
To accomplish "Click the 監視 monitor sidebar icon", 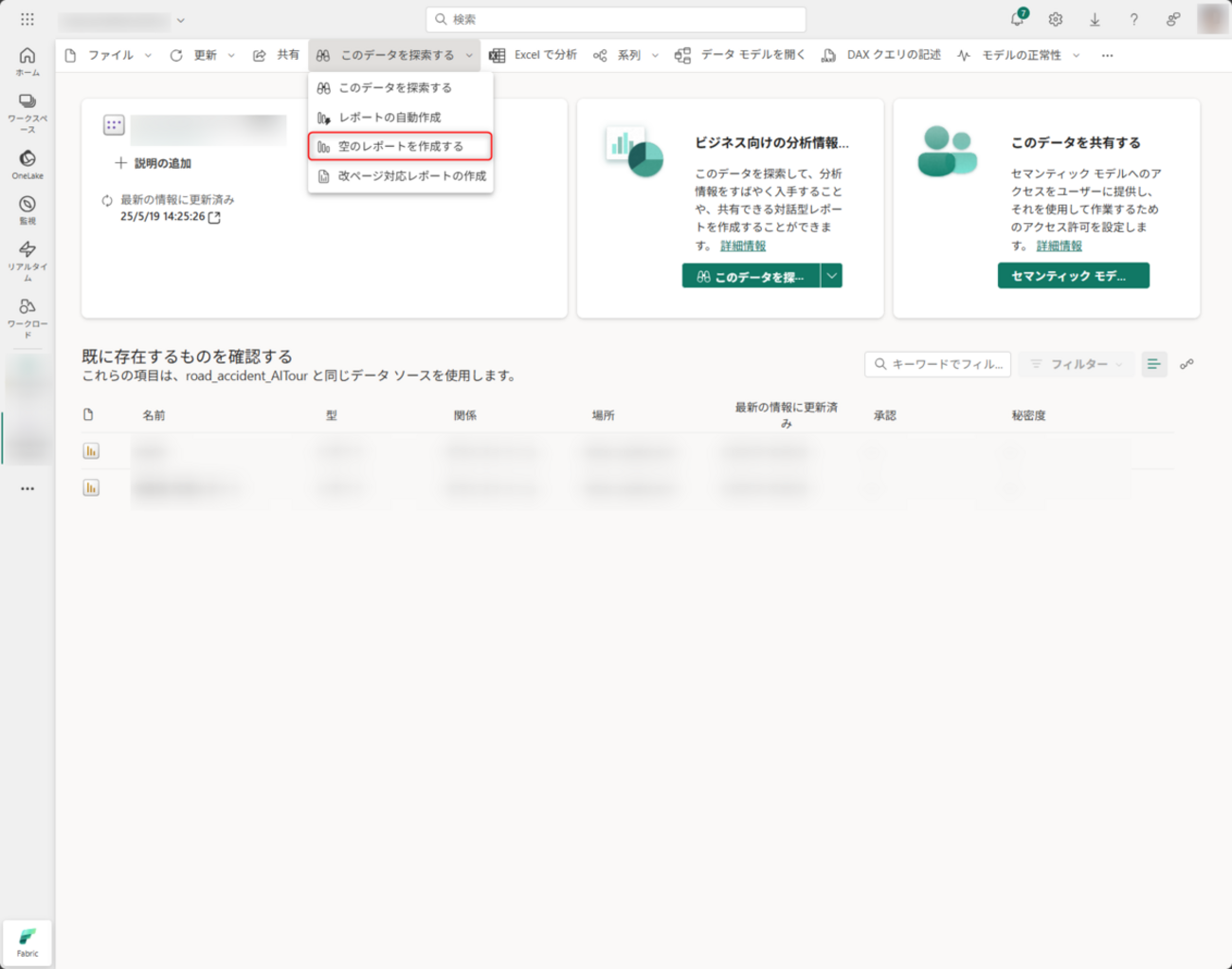I will [x=27, y=210].
